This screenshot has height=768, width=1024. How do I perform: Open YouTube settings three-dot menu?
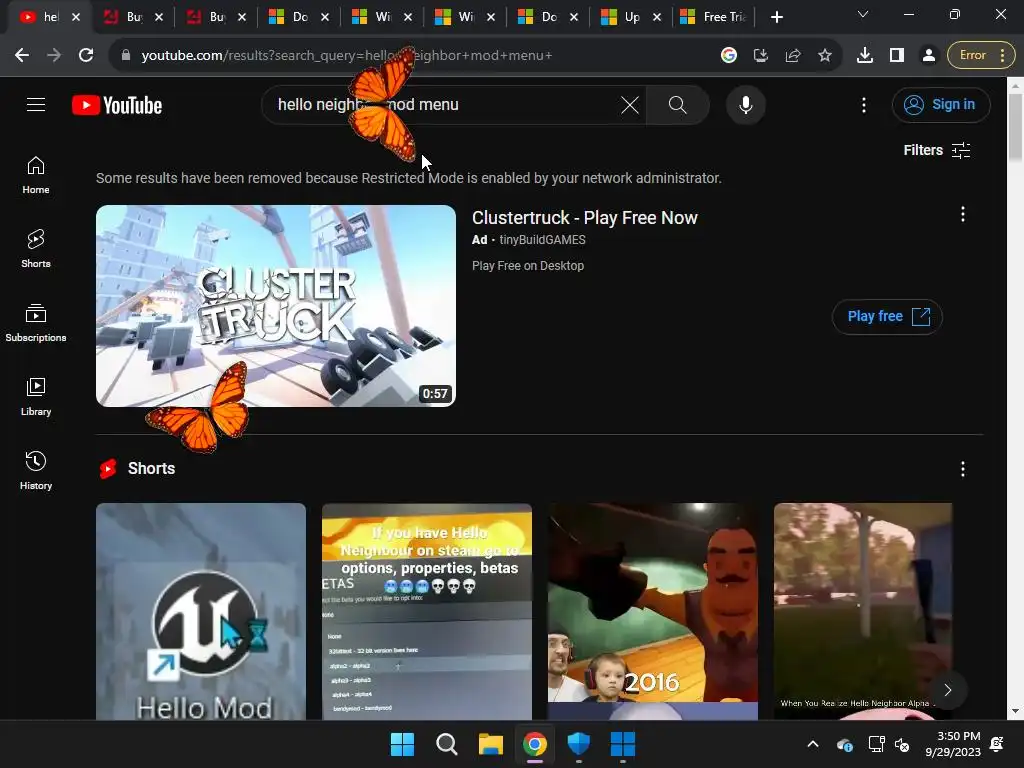[x=863, y=105]
